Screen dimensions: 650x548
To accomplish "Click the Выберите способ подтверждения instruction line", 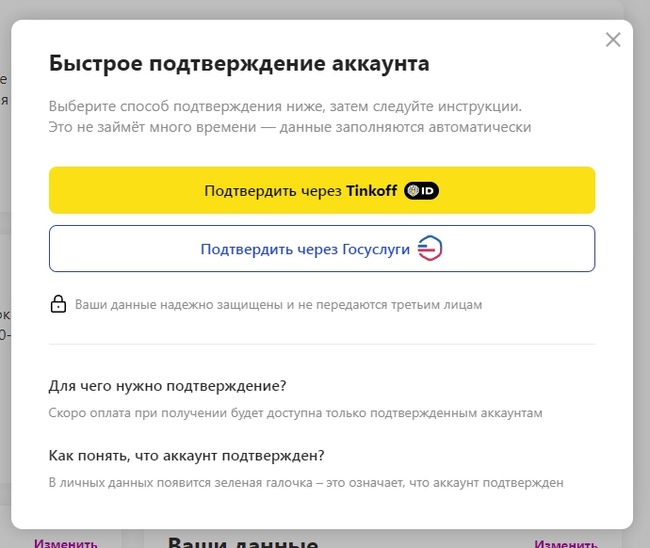I will (285, 106).
